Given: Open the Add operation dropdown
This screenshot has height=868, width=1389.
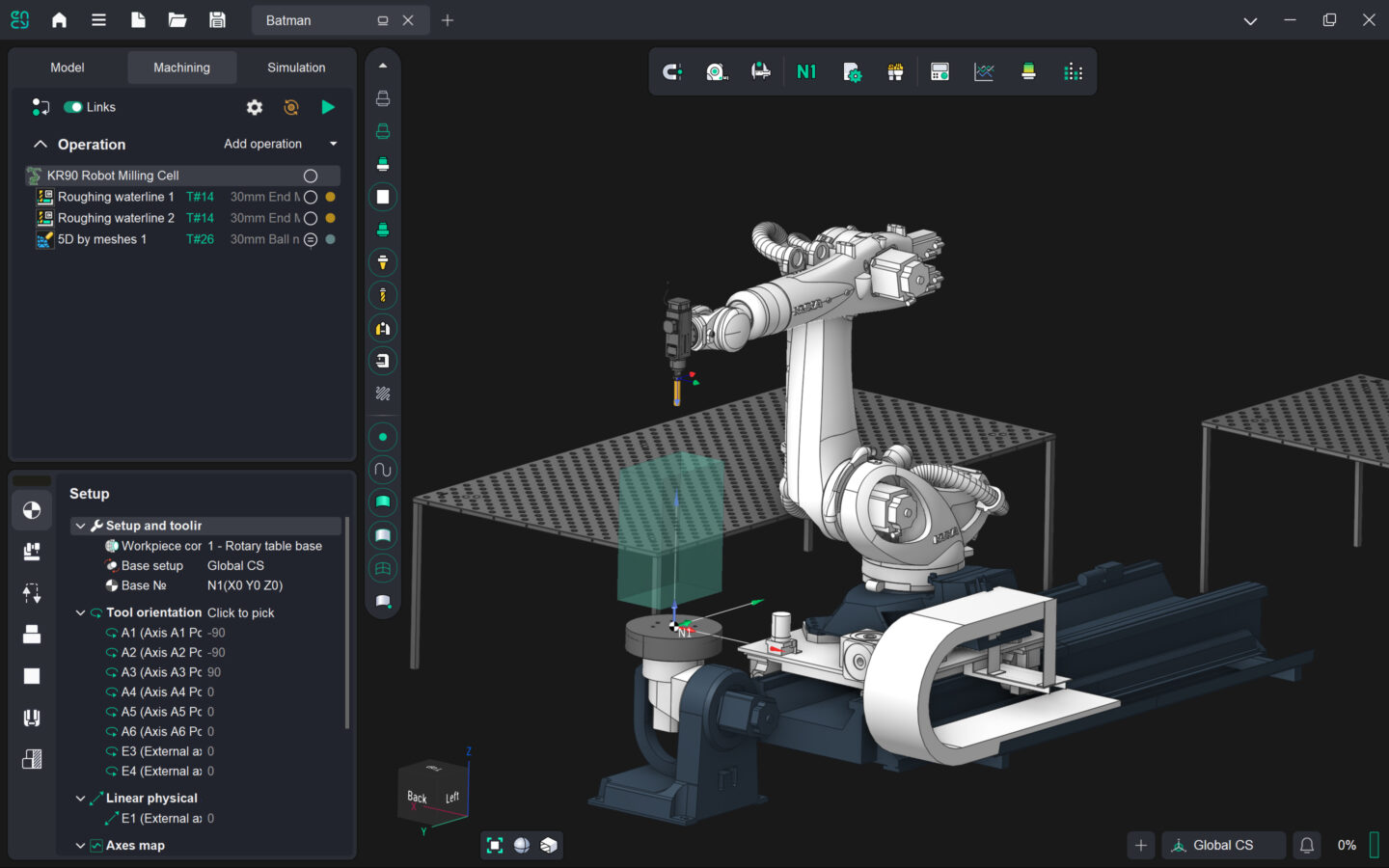Looking at the screenshot, I should 332,144.
